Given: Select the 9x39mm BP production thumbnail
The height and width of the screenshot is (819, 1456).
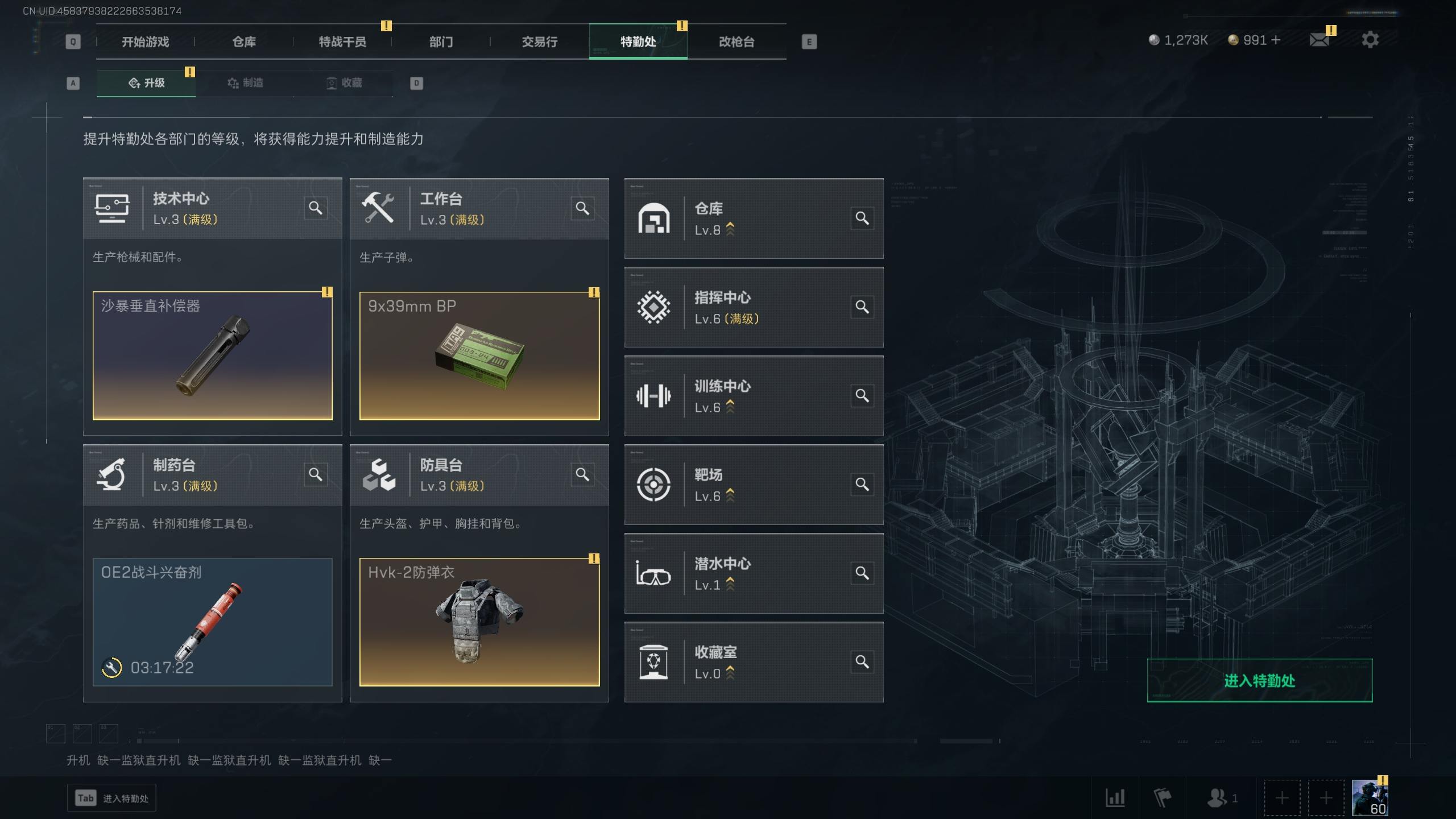Looking at the screenshot, I should (479, 356).
